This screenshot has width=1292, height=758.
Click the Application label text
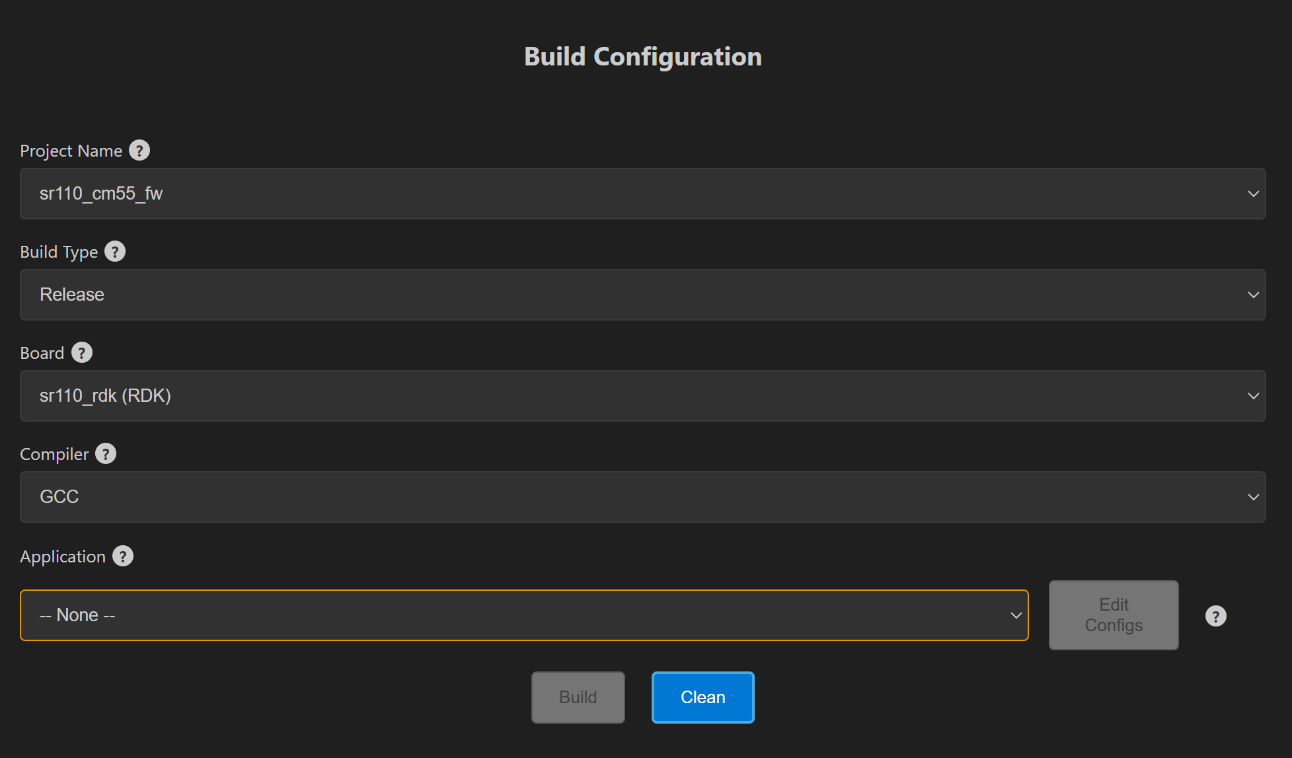62,556
